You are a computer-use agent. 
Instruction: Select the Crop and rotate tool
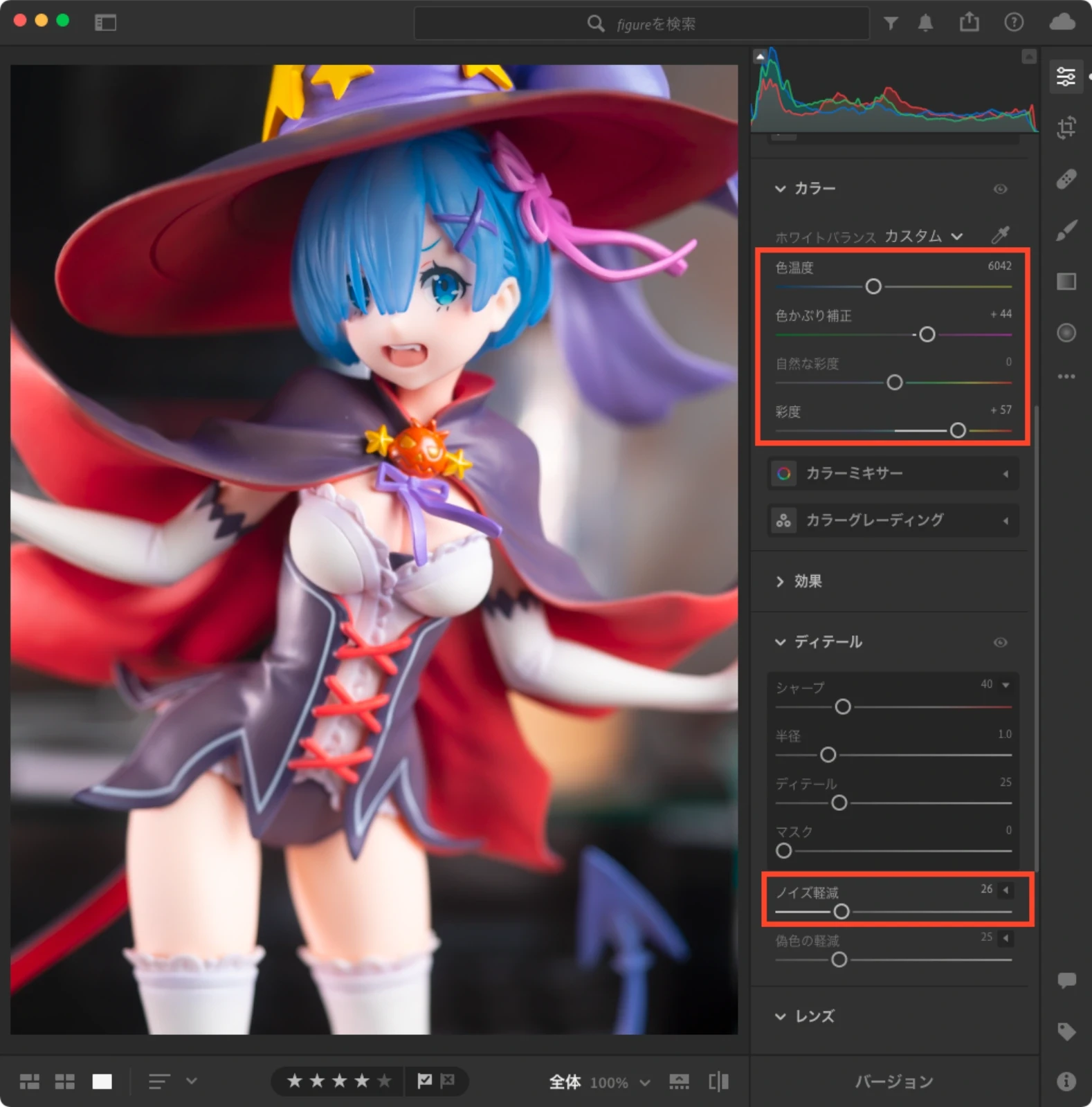[x=1066, y=127]
